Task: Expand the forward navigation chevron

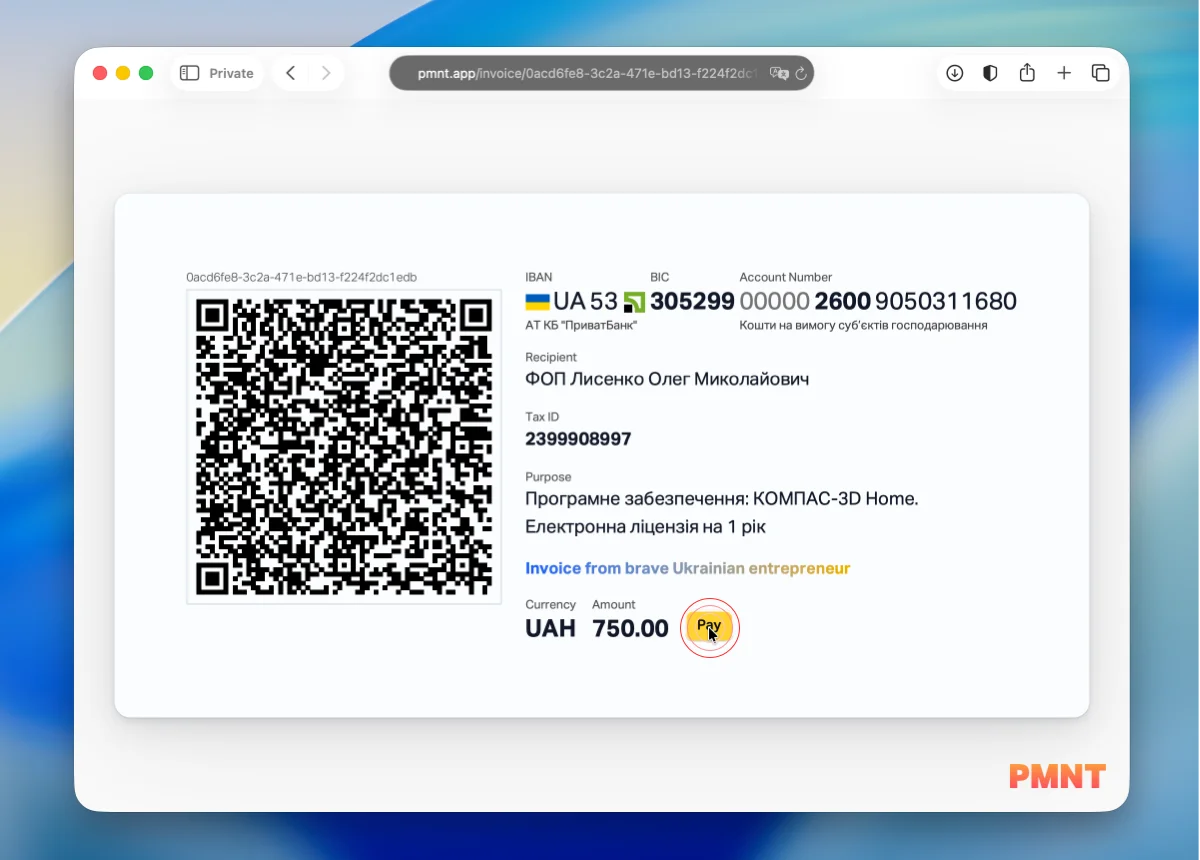Action: [x=326, y=72]
